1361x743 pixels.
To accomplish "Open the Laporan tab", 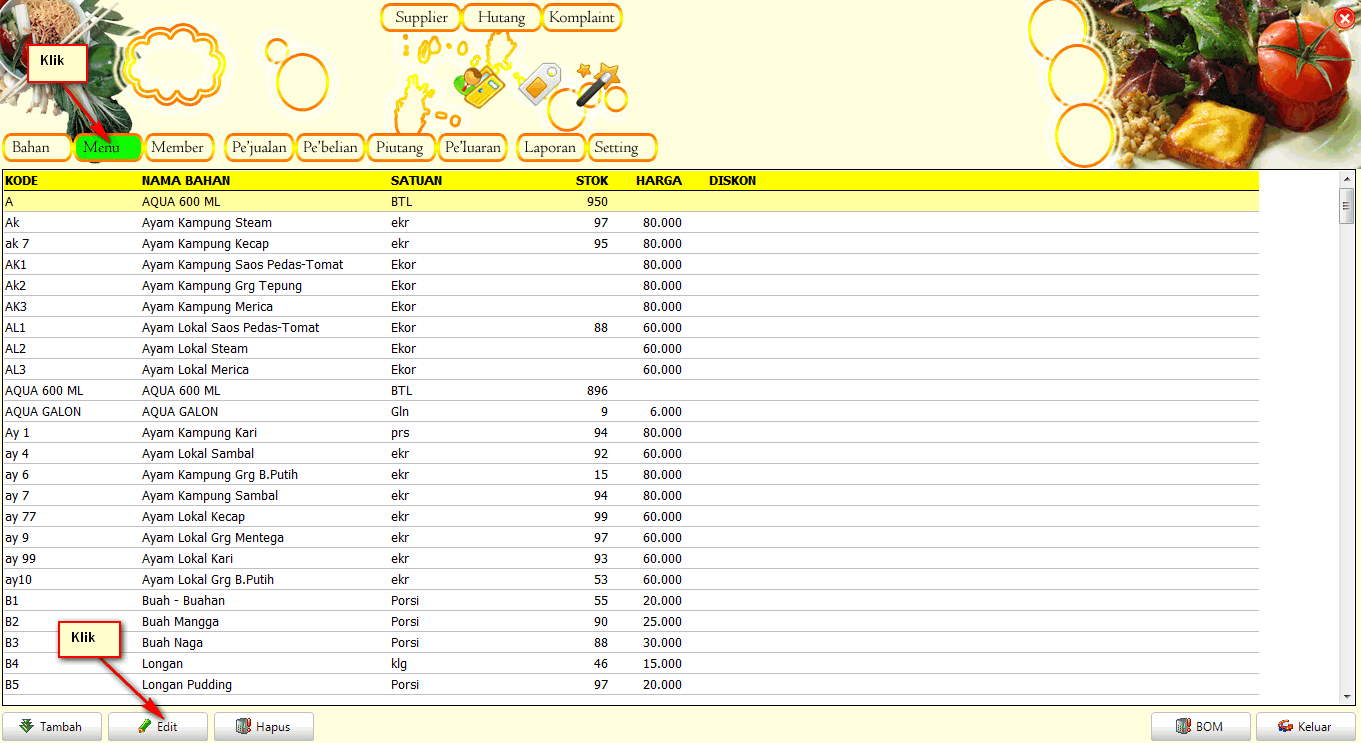I will 551,148.
